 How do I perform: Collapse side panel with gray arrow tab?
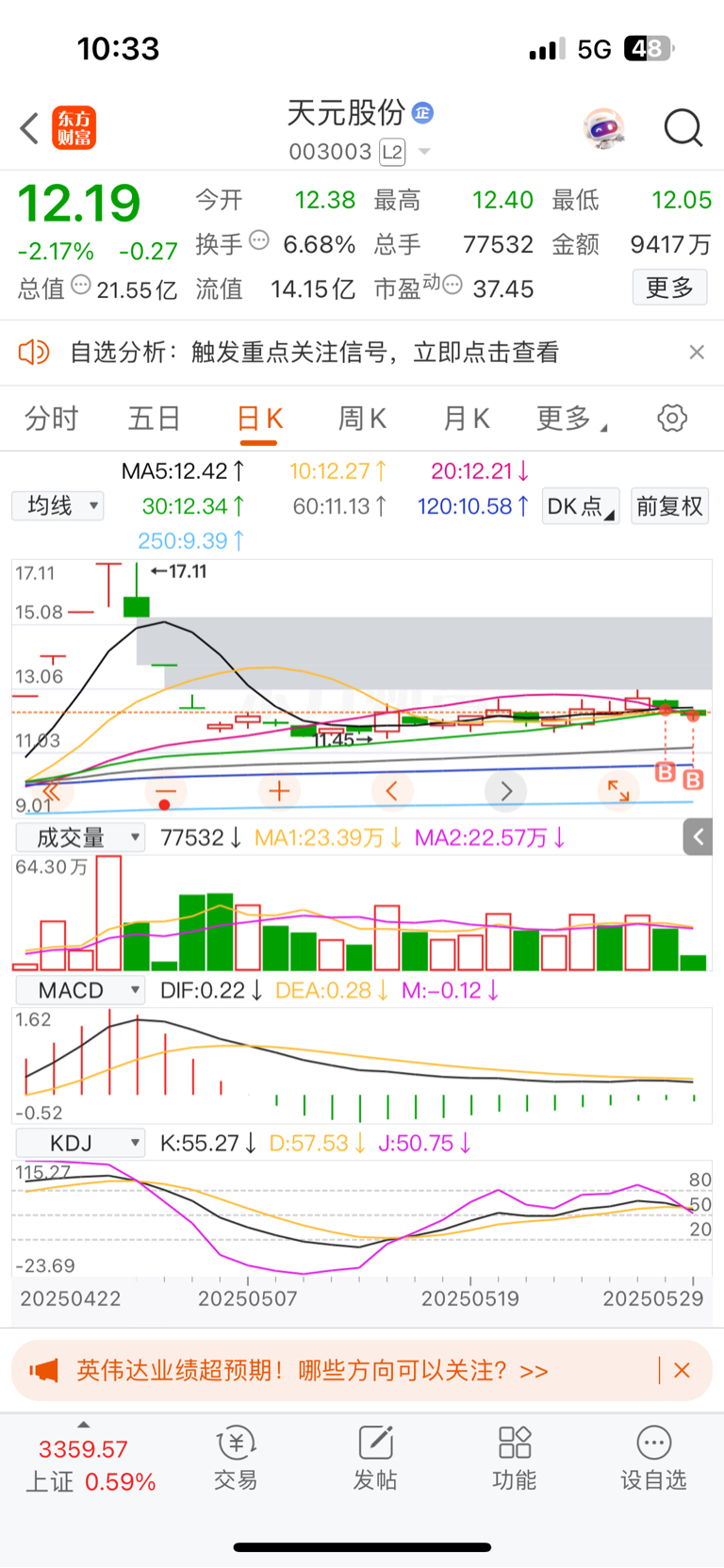coord(698,837)
